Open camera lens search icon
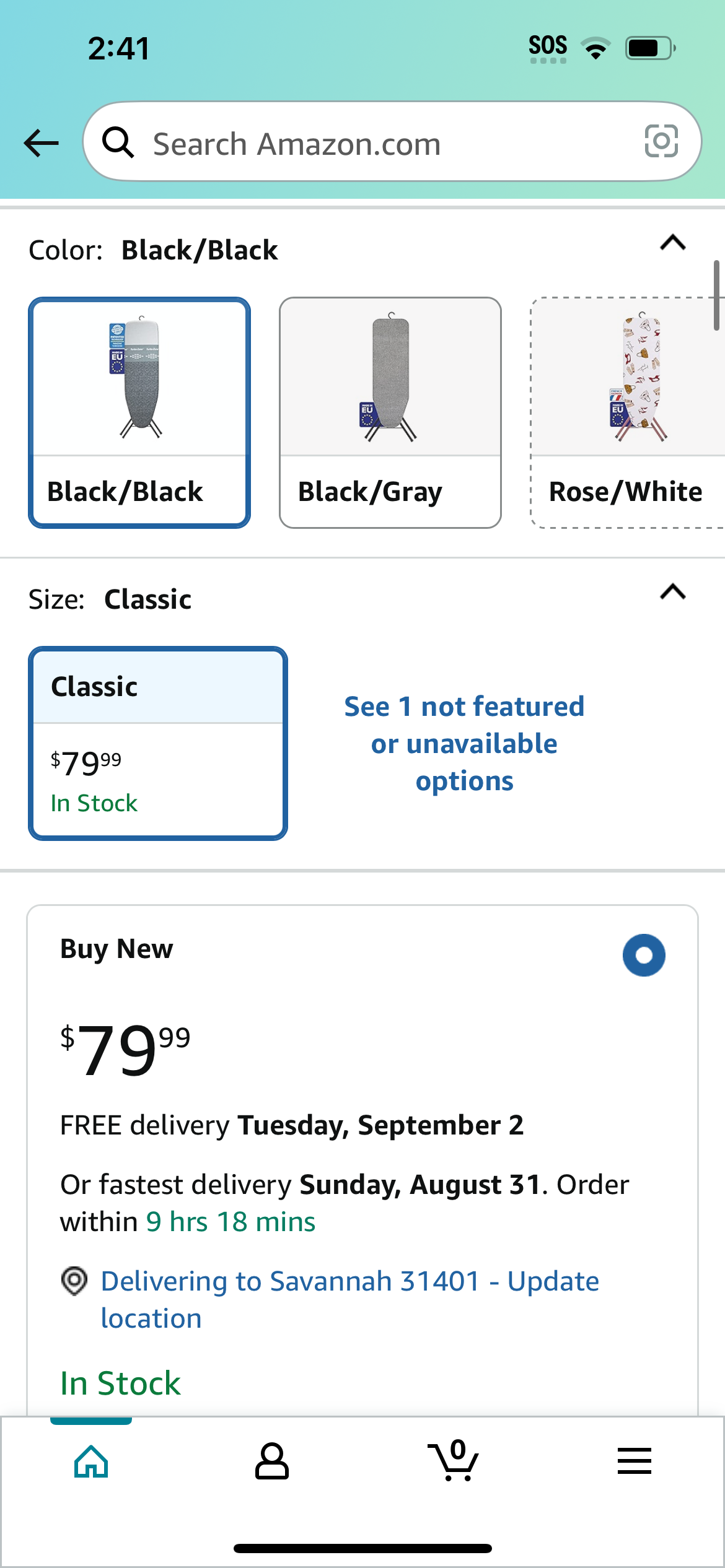 (661, 141)
